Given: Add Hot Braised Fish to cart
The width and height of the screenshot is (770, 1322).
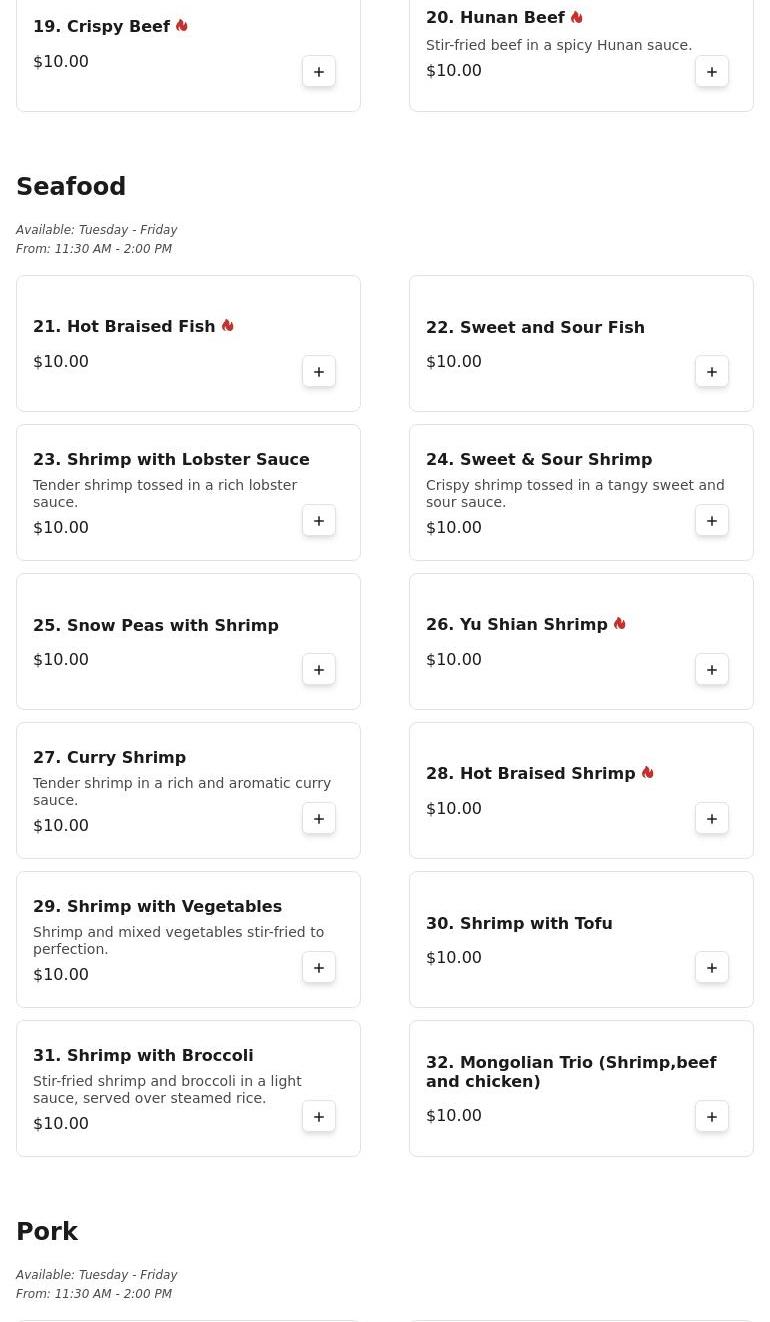Looking at the screenshot, I should [x=319, y=372].
